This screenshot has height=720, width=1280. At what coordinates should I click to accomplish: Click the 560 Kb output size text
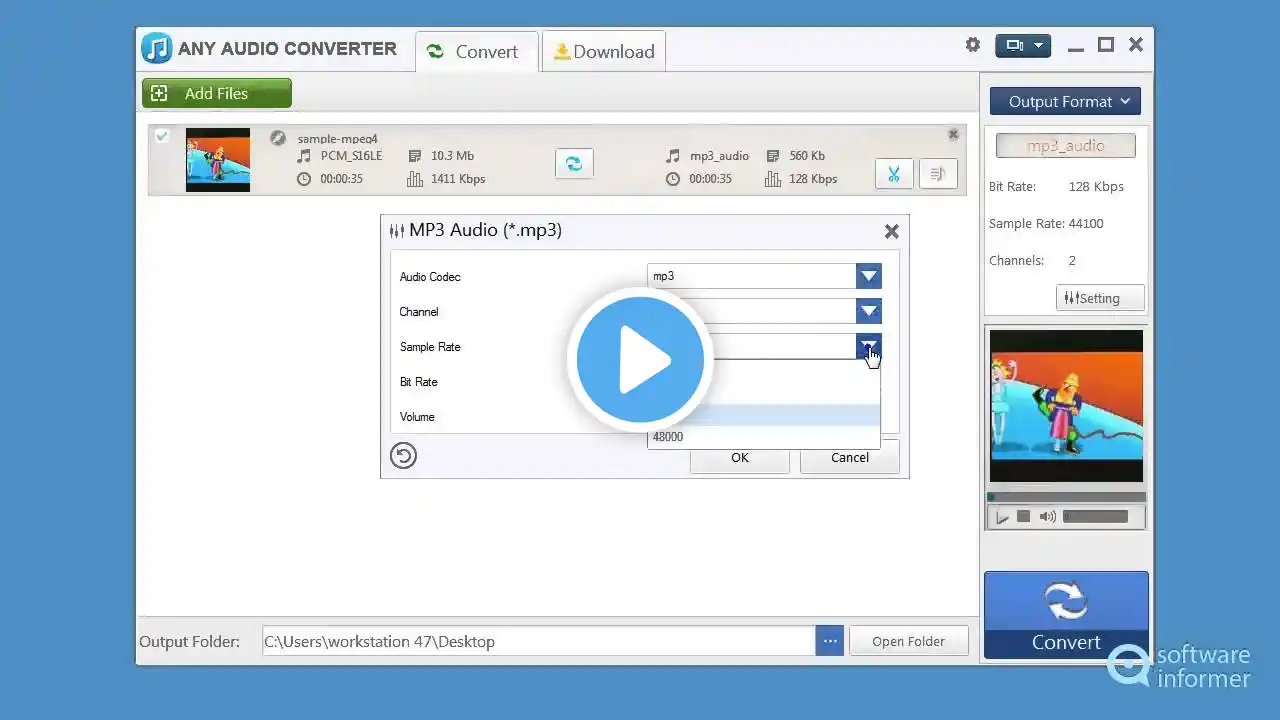[x=807, y=156]
